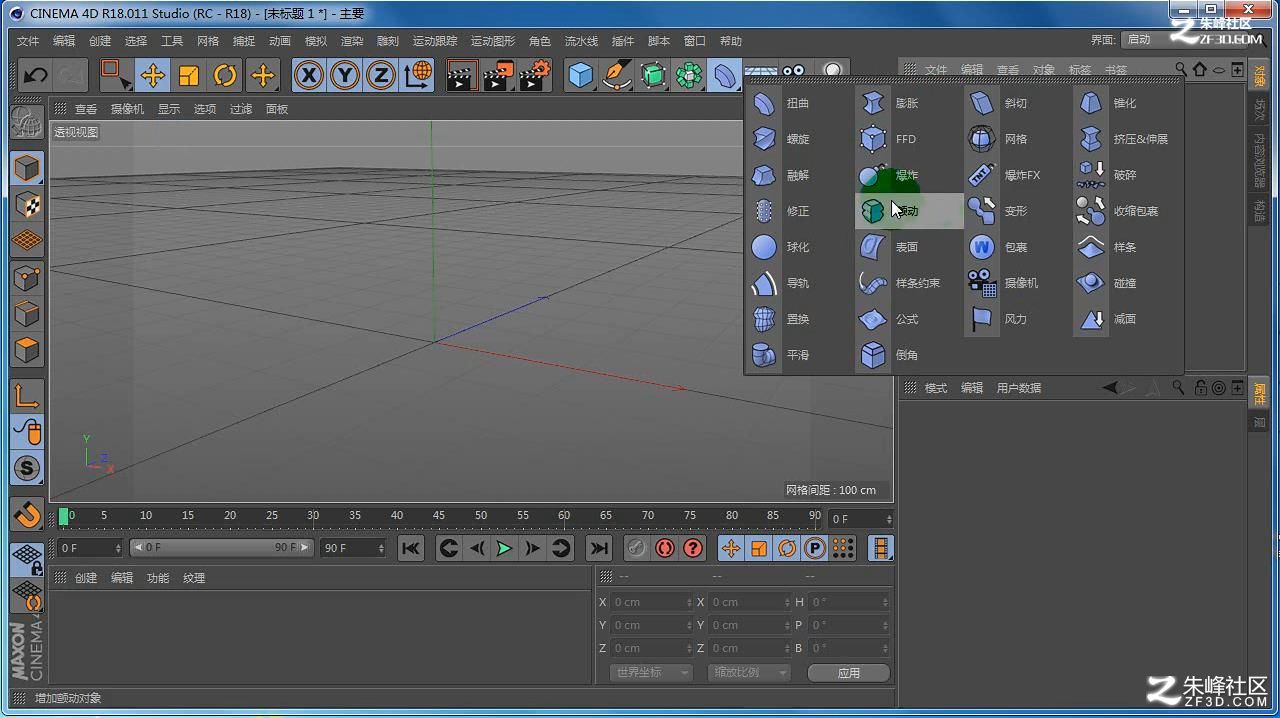Toggle Rotation keyframe recording
The width and height of the screenshot is (1280, 718).
[x=787, y=548]
